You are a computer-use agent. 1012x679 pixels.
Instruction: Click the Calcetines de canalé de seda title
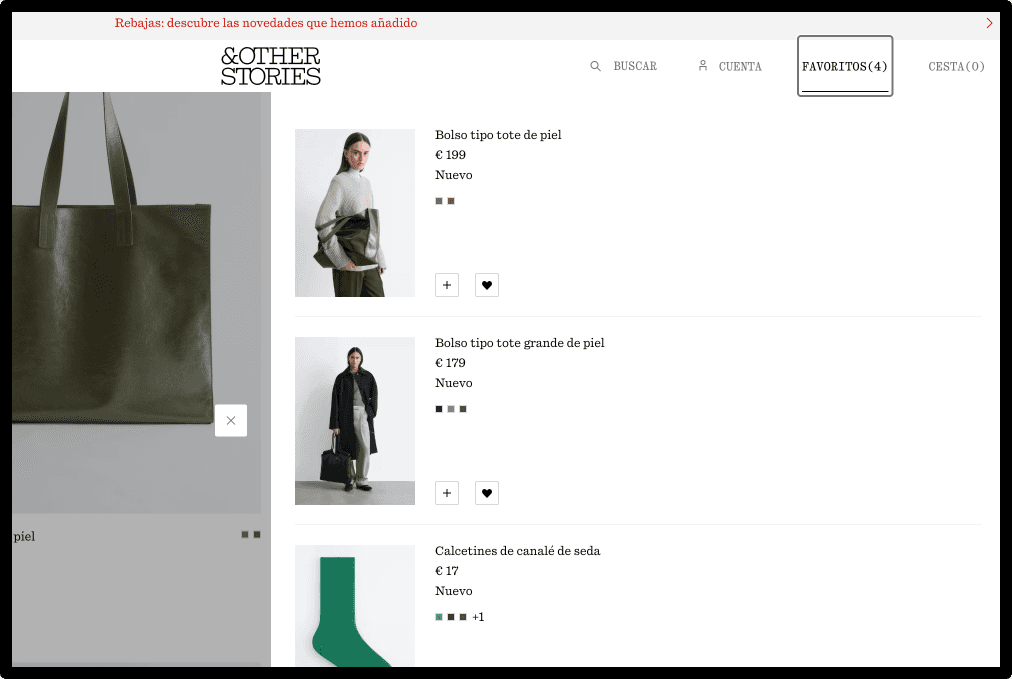(x=518, y=551)
